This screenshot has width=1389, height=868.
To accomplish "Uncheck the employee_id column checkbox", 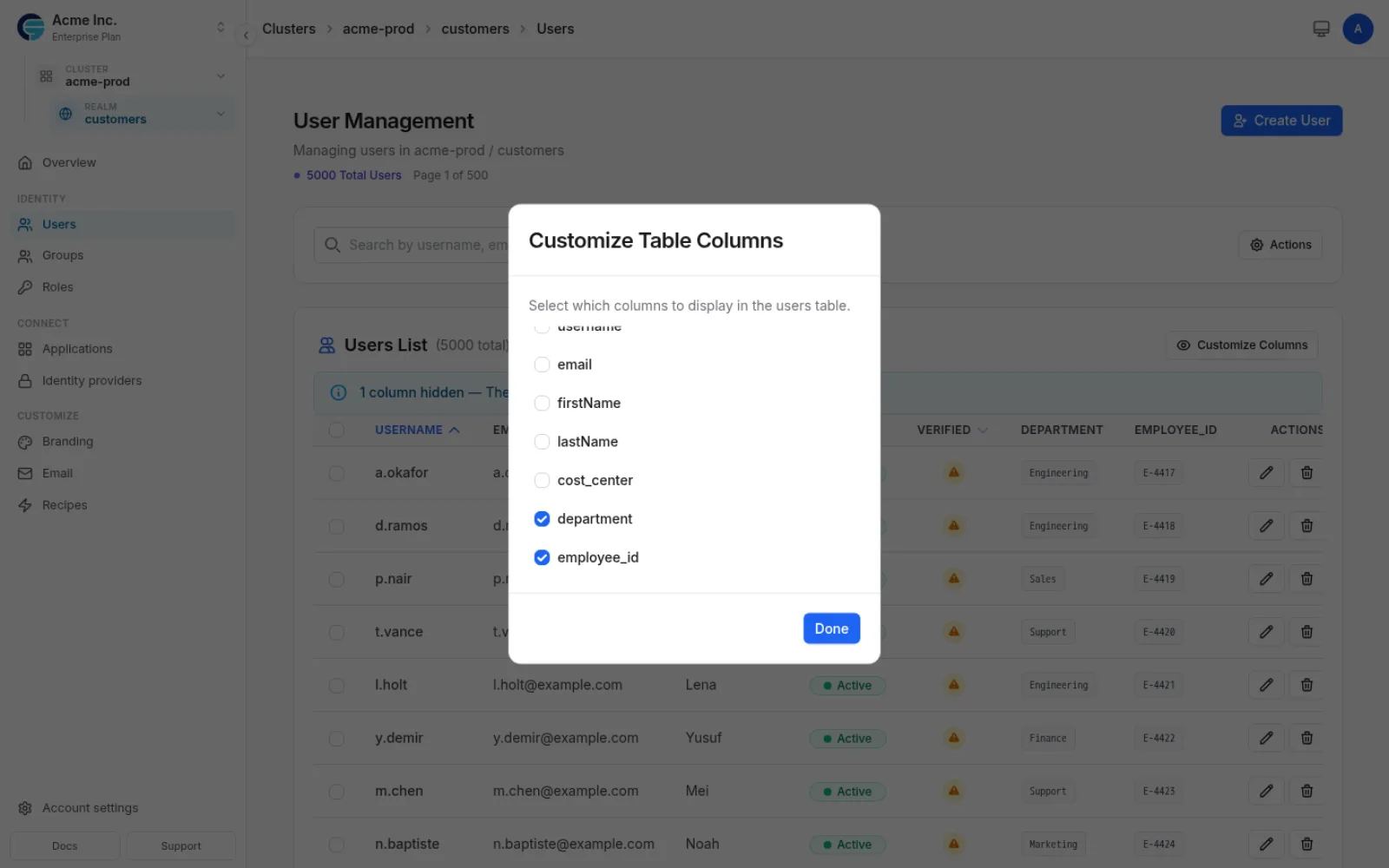I will pos(542,557).
